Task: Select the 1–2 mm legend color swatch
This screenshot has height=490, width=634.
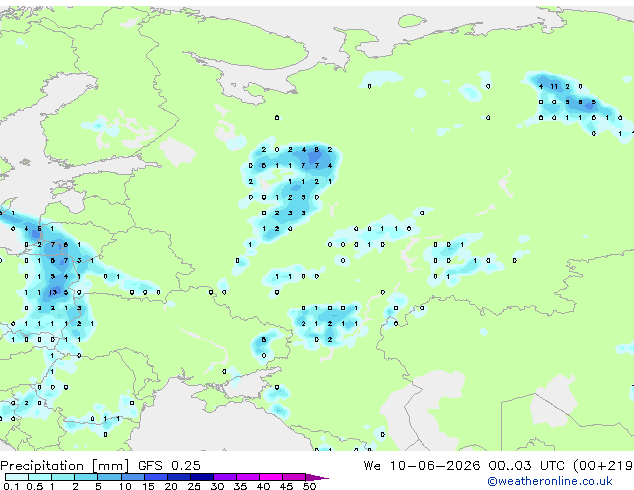Action: point(63,477)
